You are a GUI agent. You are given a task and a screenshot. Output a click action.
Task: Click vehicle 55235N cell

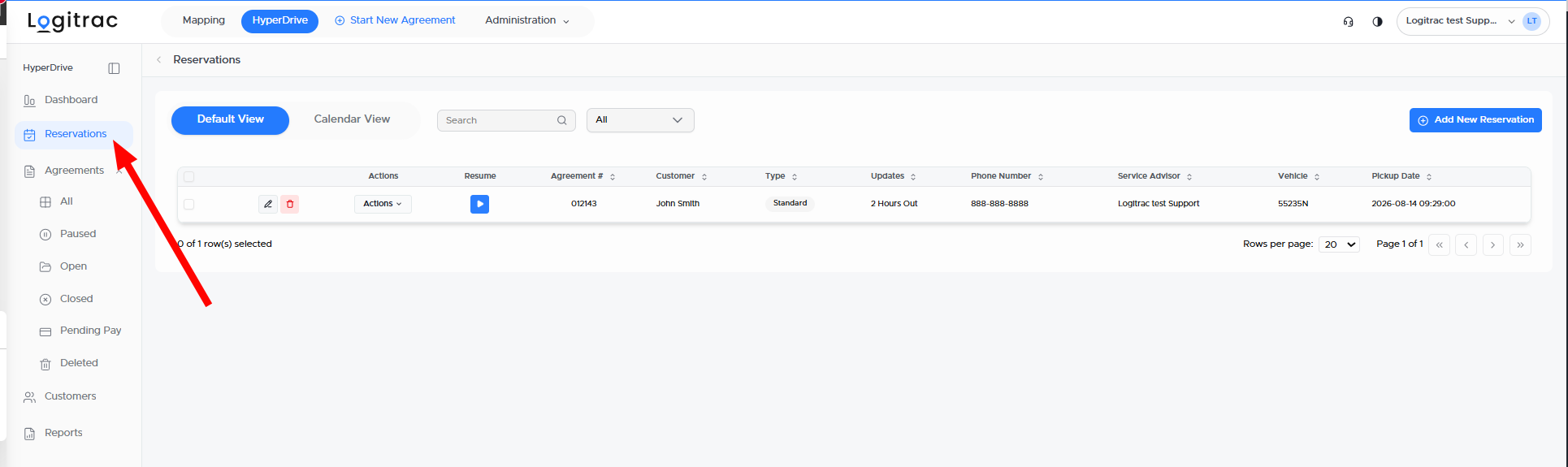(x=1293, y=204)
